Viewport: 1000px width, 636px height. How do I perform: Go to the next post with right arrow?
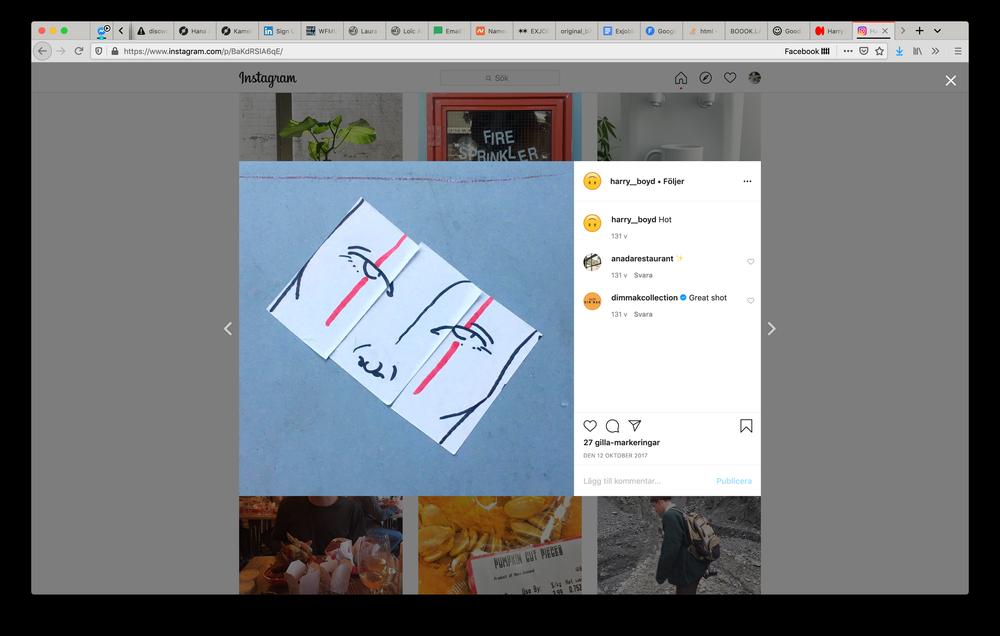[x=772, y=329]
